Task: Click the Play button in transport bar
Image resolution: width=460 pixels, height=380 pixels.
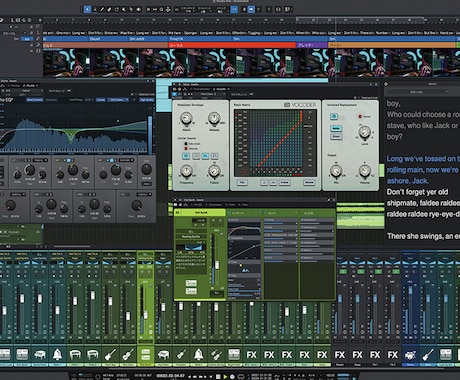Action: [225, 376]
